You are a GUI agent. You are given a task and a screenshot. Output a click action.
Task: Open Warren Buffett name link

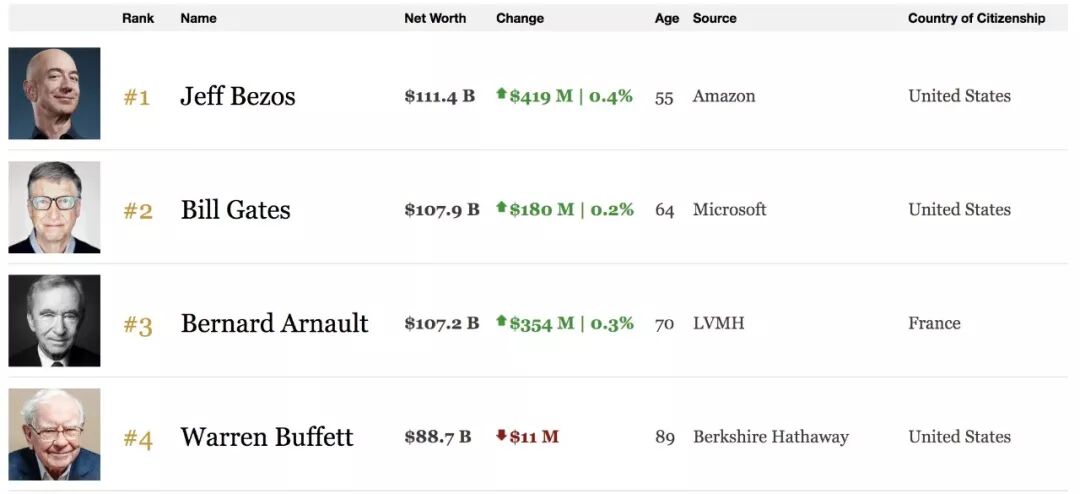267,437
